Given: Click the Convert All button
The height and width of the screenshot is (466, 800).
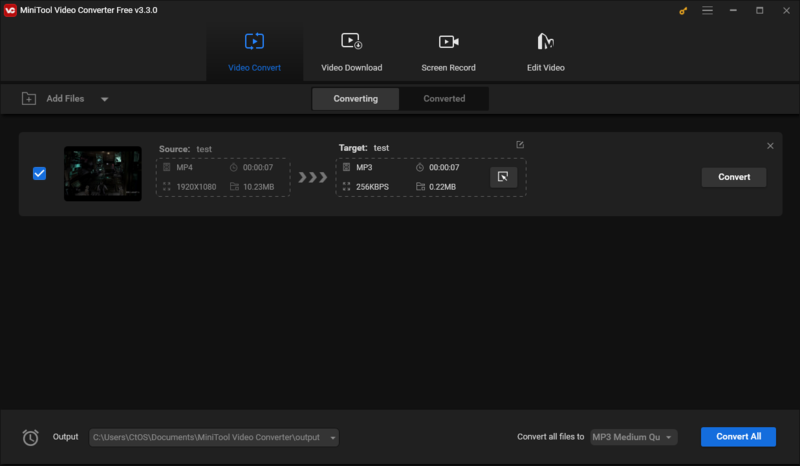Looking at the screenshot, I should point(738,436).
